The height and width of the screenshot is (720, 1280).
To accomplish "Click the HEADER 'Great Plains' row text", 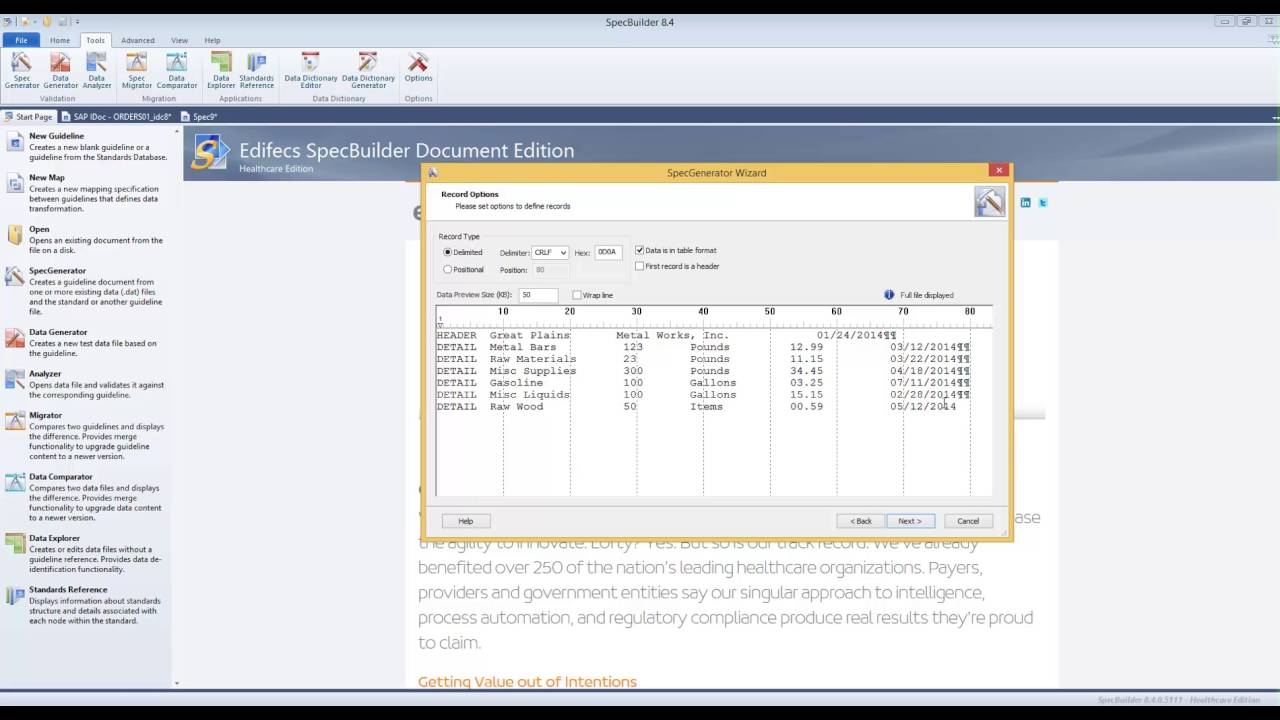I will point(529,335).
